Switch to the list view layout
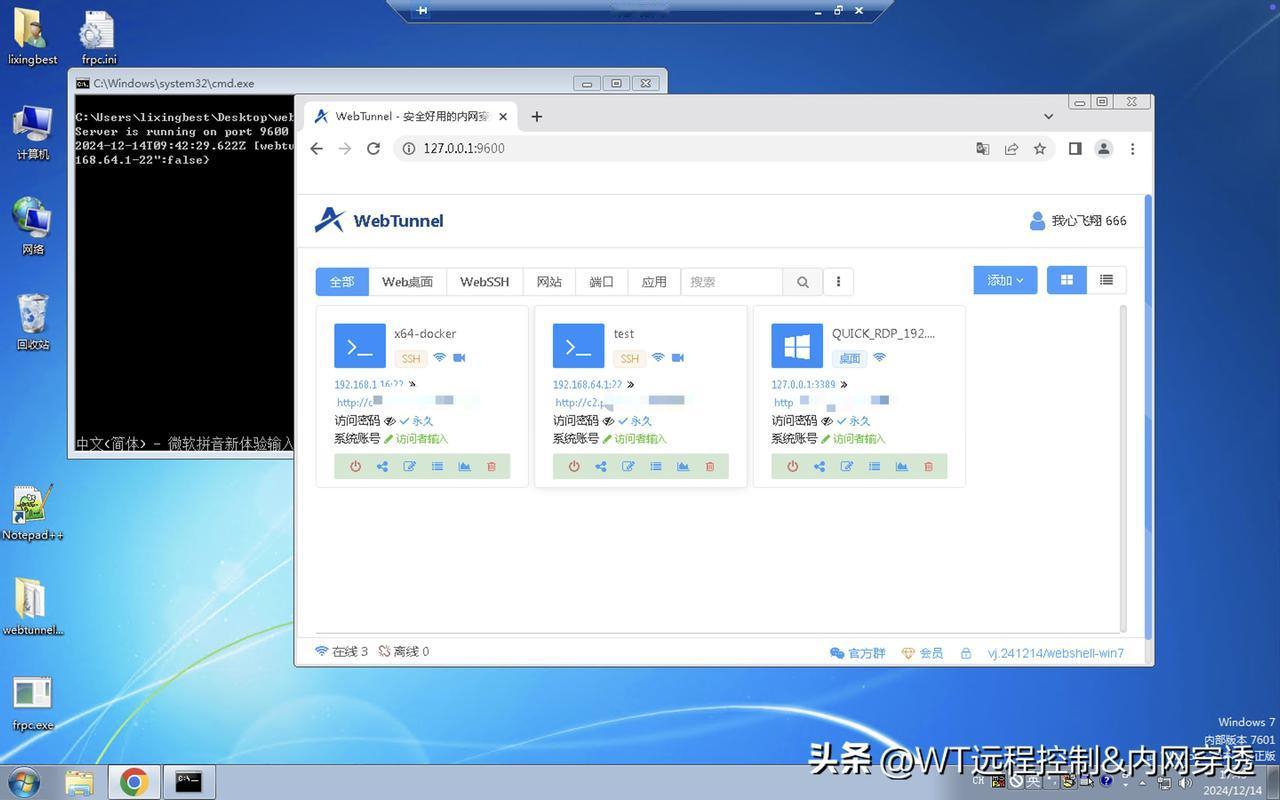 [x=1106, y=280]
